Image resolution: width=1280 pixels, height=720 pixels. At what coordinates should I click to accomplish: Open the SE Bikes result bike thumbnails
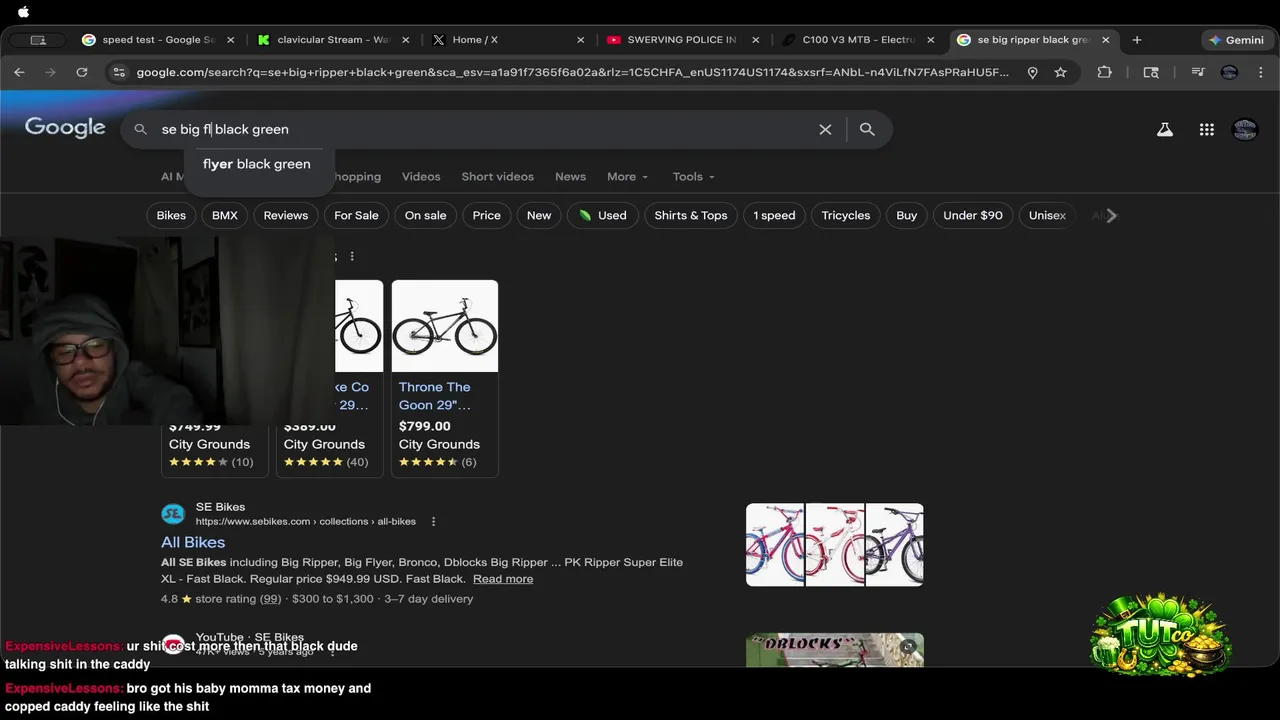(x=835, y=545)
